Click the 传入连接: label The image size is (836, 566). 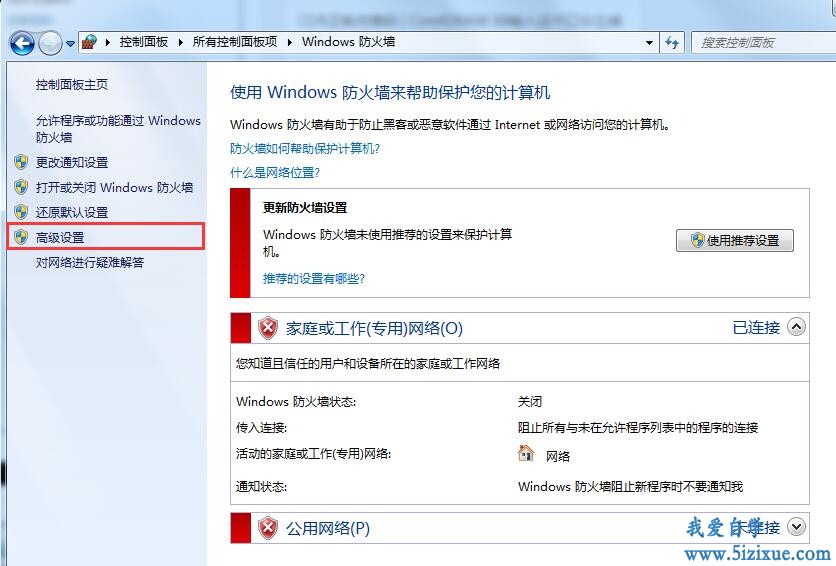click(261, 427)
